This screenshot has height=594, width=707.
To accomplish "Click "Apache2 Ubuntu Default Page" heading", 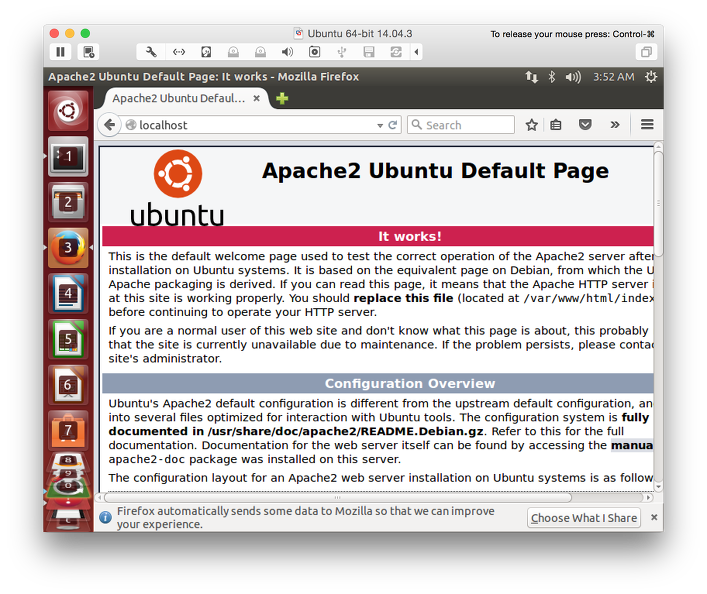I will [435, 171].
